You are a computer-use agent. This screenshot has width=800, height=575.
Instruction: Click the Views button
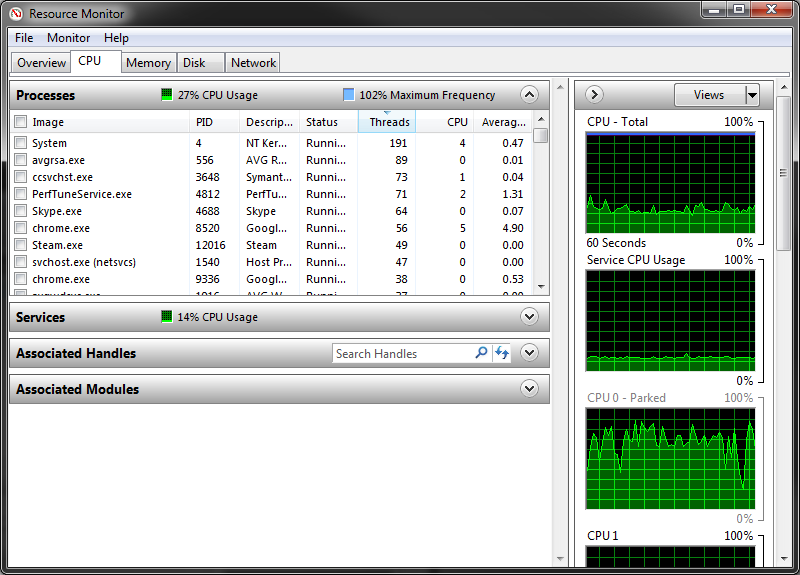(x=708, y=95)
